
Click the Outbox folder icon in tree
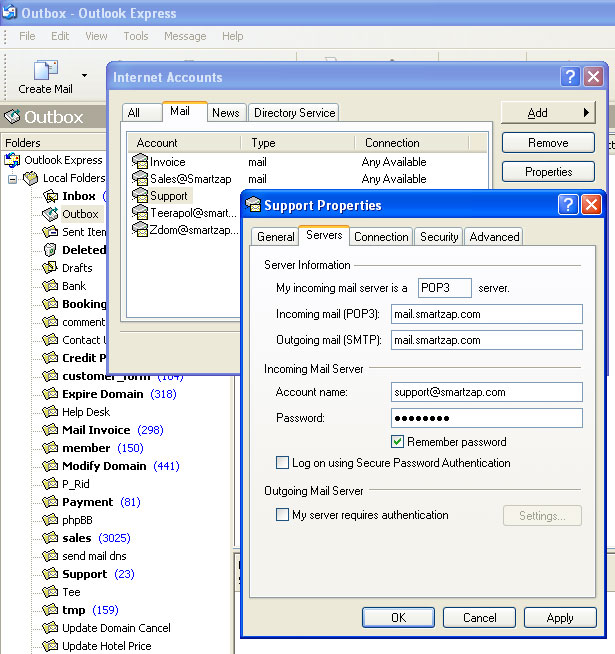click(x=50, y=214)
